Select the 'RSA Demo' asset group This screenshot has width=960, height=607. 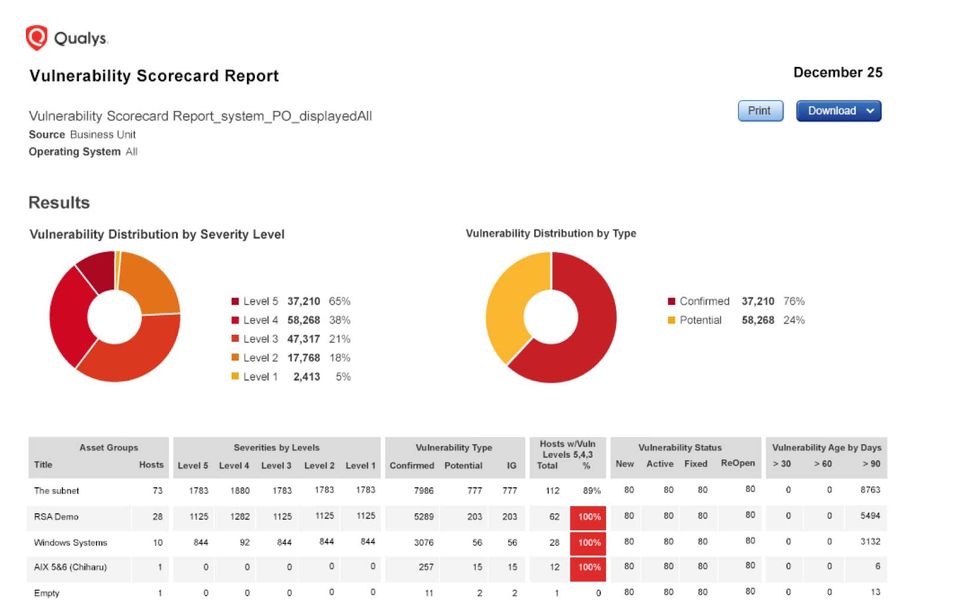point(457,517)
